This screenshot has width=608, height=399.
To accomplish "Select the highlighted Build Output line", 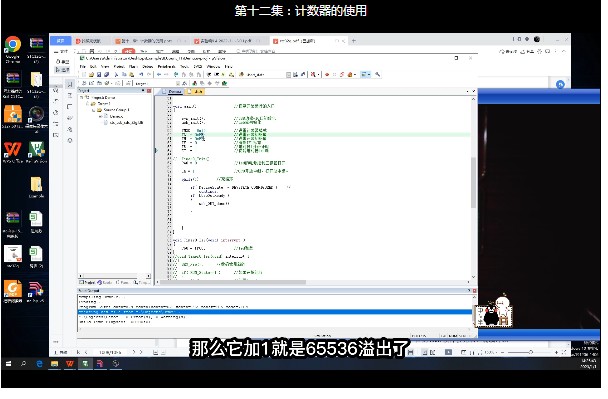I will coord(275,312).
